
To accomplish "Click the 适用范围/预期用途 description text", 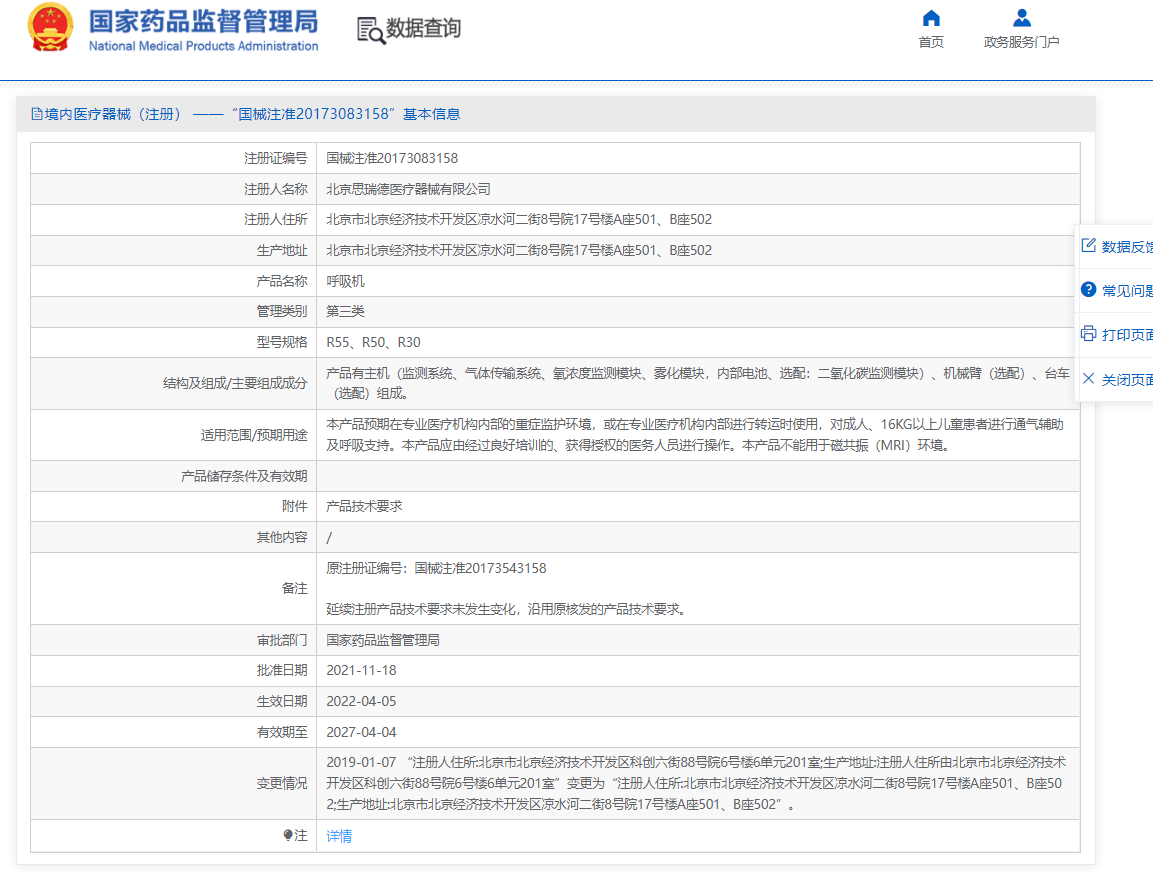I will (x=695, y=435).
